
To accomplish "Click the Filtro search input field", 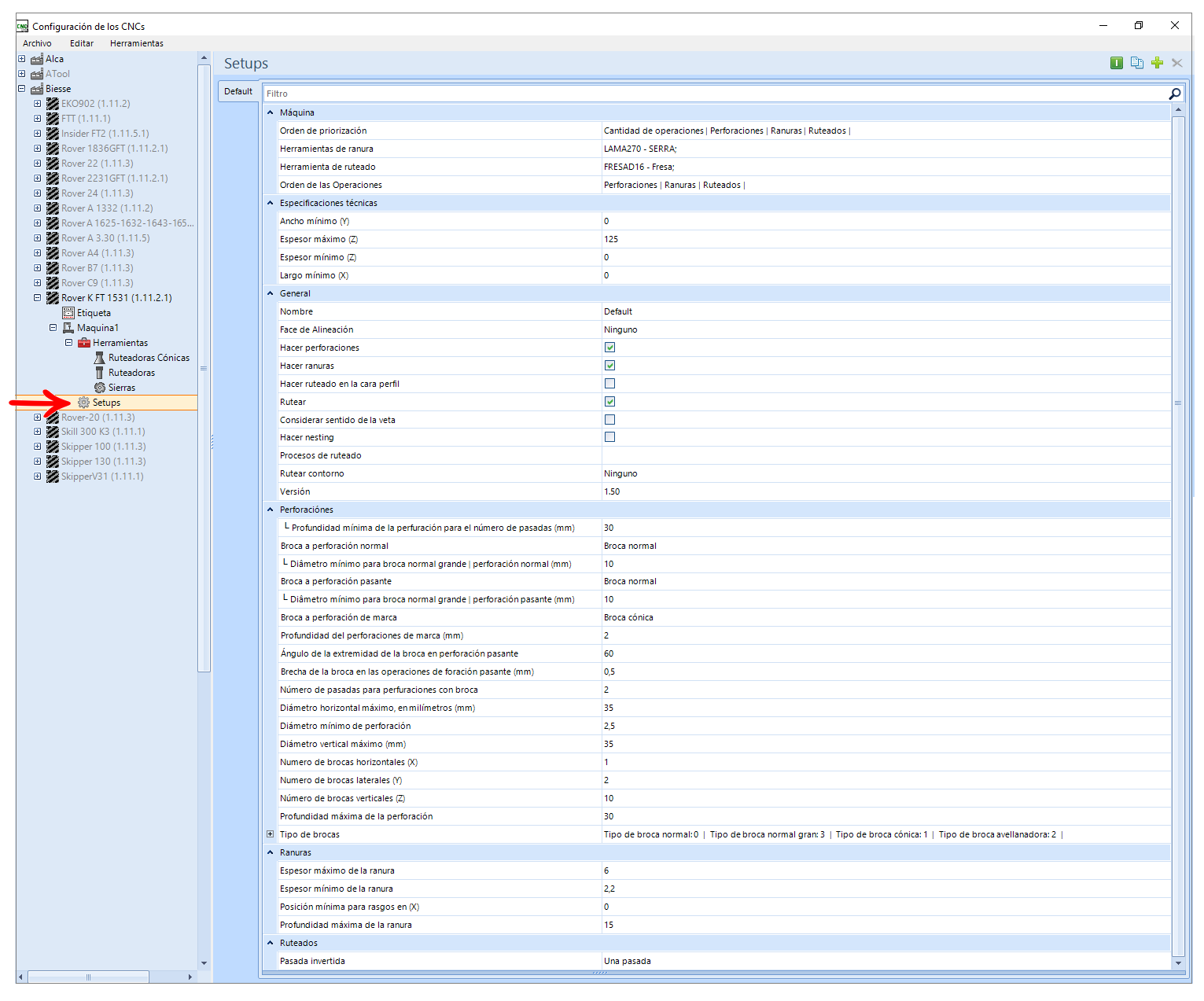I will (715, 94).
